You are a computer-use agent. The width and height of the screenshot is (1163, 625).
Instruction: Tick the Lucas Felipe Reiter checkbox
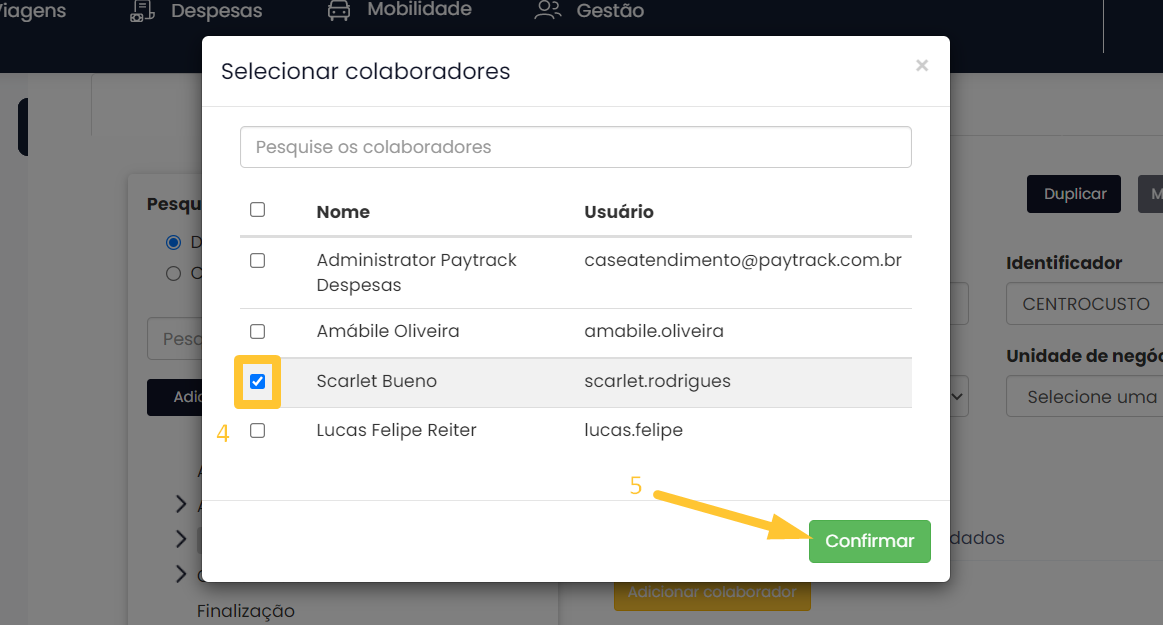(257, 431)
